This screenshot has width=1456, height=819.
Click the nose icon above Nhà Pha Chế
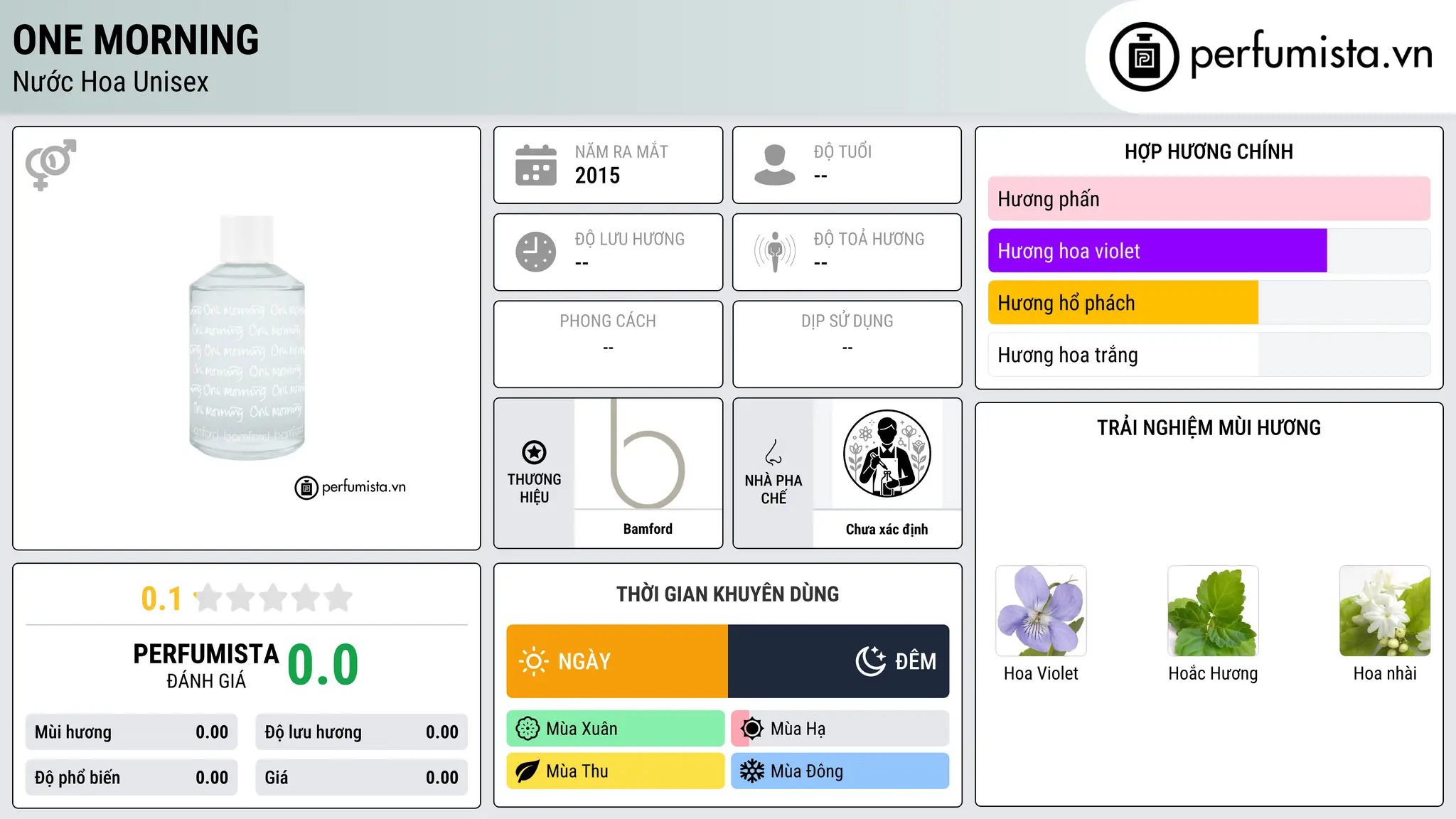[773, 452]
